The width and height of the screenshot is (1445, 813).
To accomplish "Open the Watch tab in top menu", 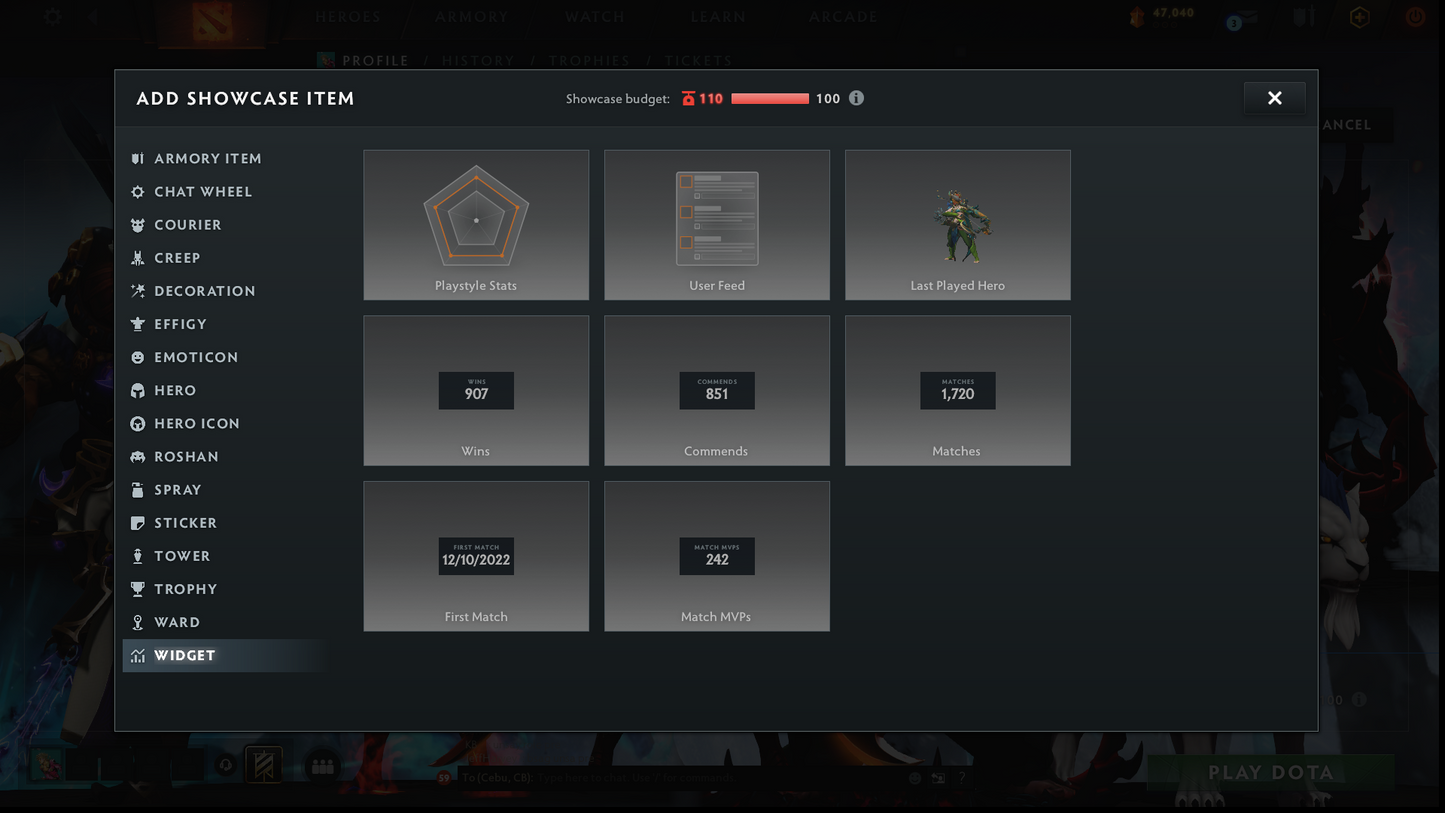I will 595,17.
